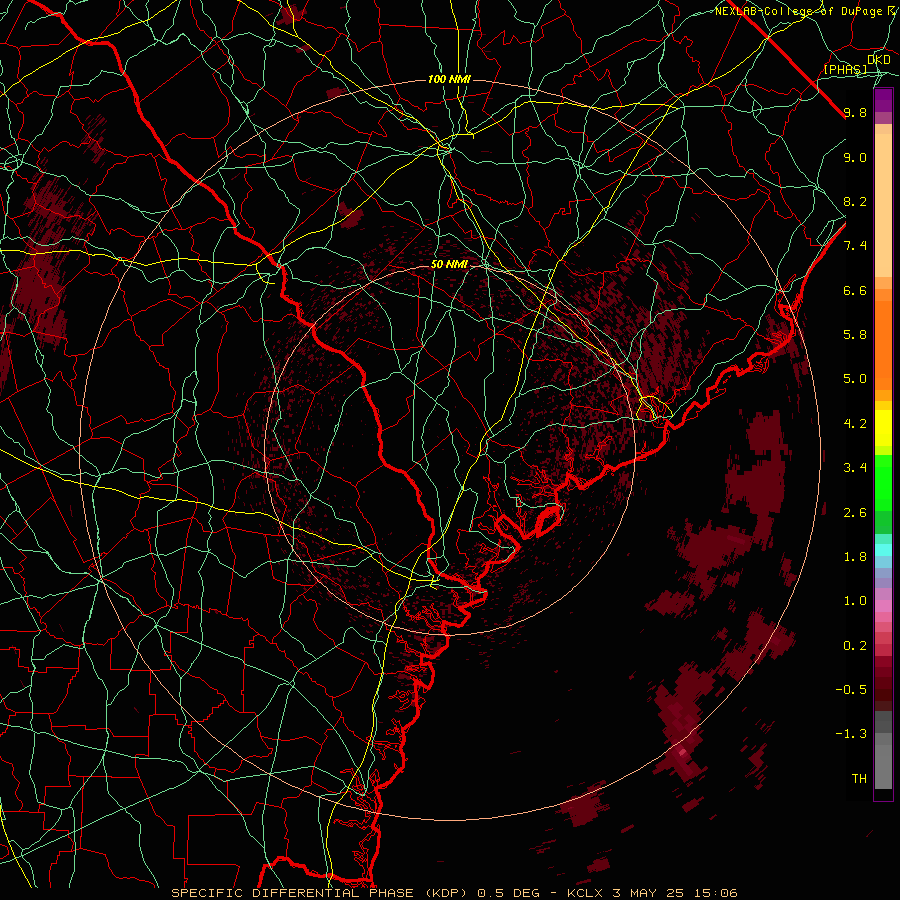
Task: Click the 5.8 value on the color scale
Action: click(855, 335)
